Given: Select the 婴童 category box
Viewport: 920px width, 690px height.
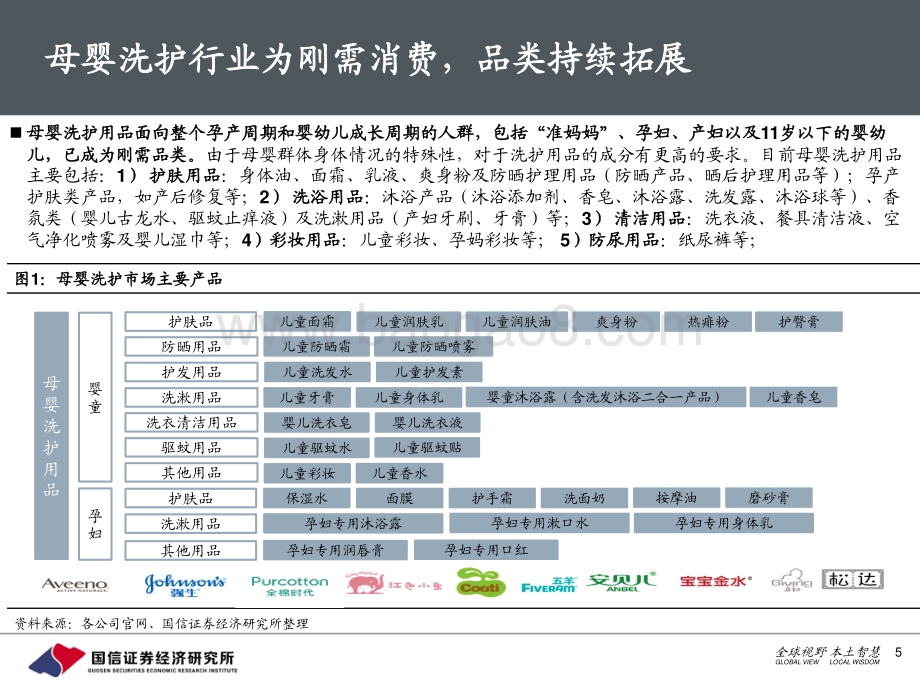Looking at the screenshot, I should [95, 397].
